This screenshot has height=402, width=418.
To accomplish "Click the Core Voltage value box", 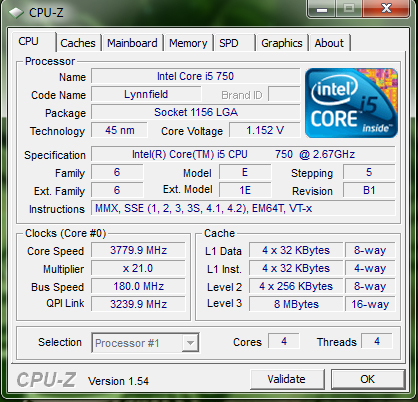I will point(265,130).
